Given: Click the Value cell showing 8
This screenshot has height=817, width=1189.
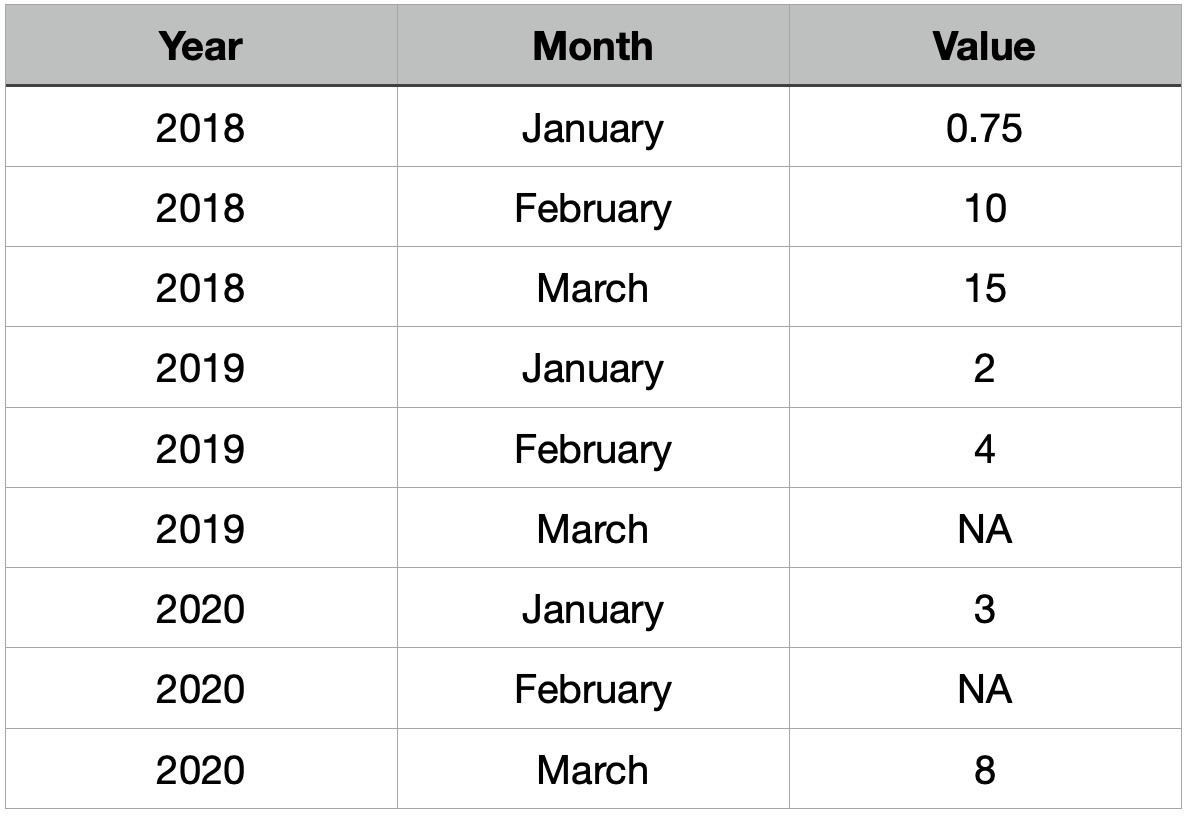Looking at the screenshot, I should coord(984,770).
